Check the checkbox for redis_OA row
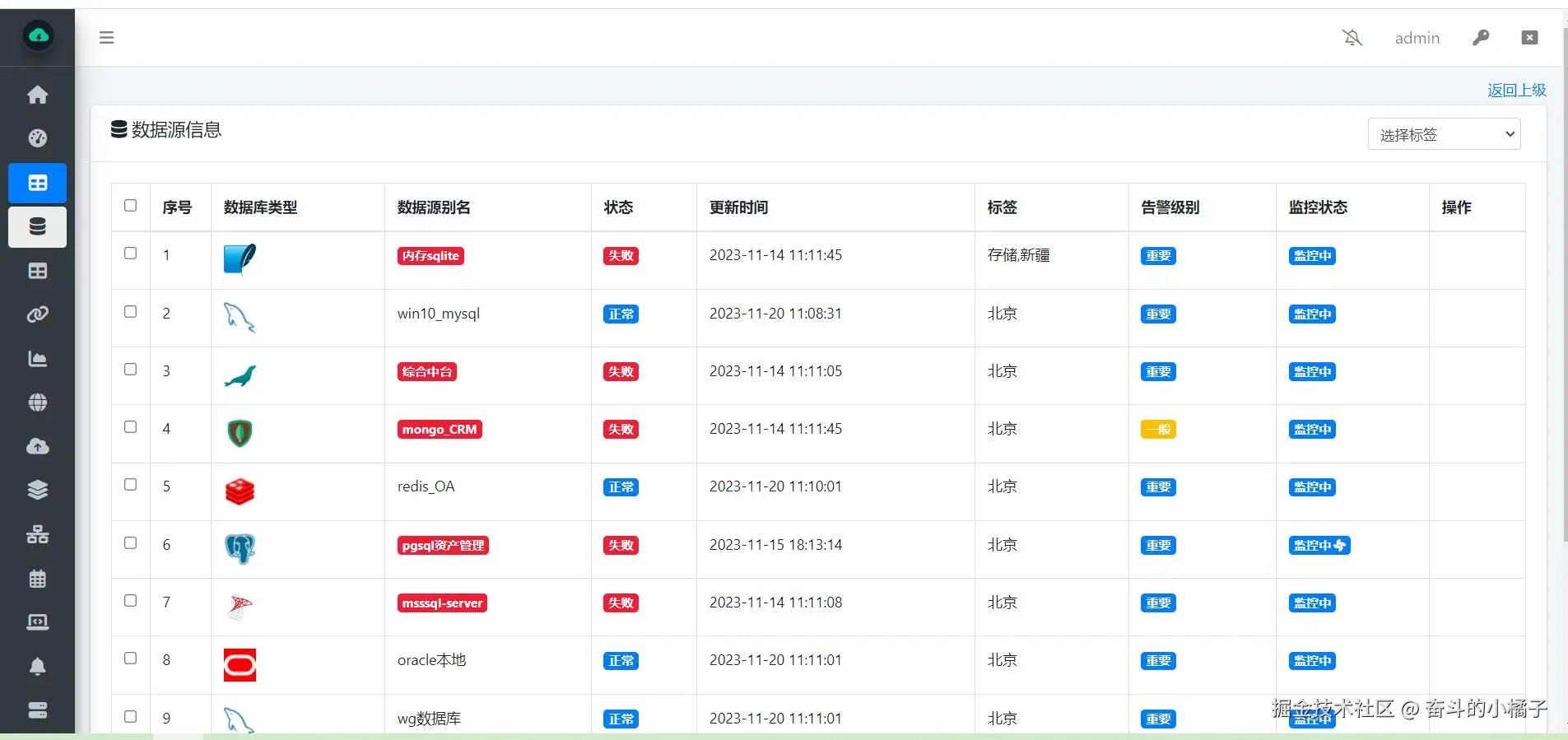Image resolution: width=1568 pixels, height=740 pixels. point(130,485)
